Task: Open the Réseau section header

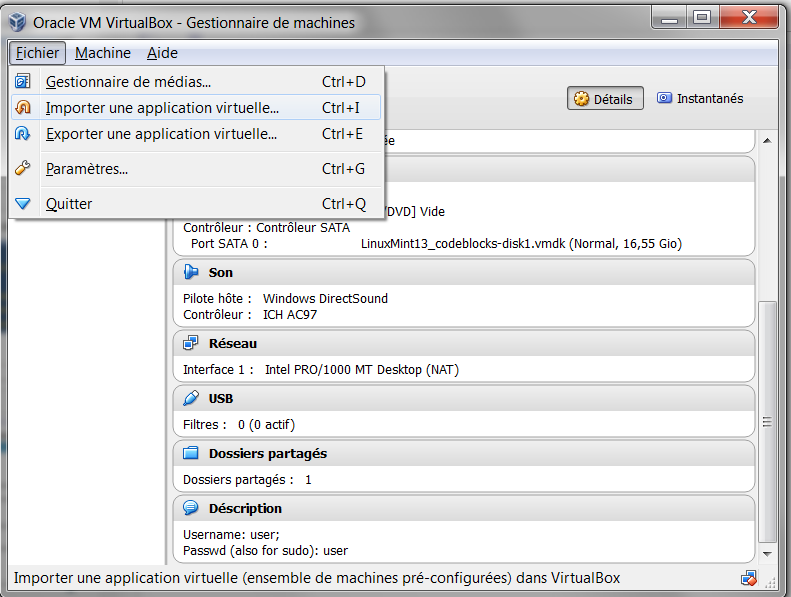Action: [464, 343]
